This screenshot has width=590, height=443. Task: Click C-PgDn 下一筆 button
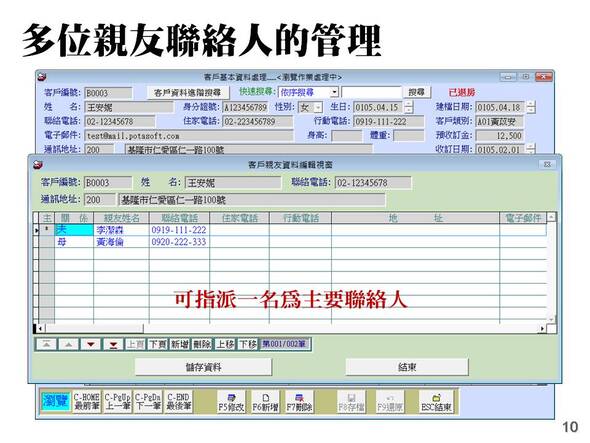coord(148,401)
